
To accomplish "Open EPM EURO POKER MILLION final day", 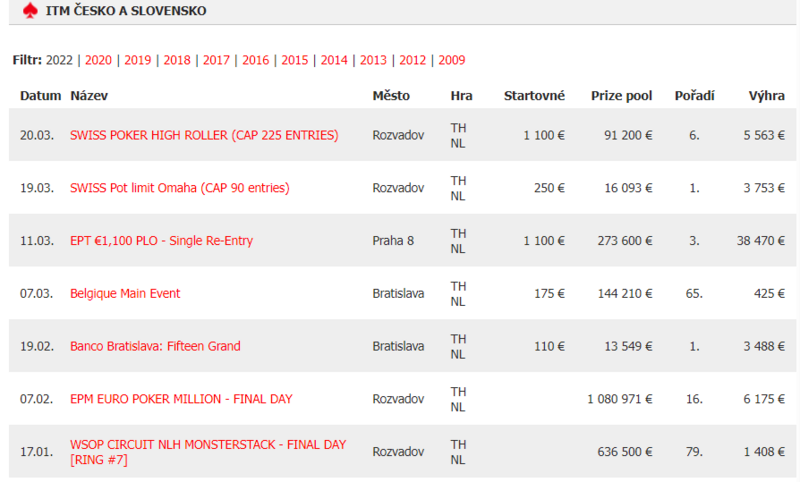I will pyautogui.click(x=181, y=399).
